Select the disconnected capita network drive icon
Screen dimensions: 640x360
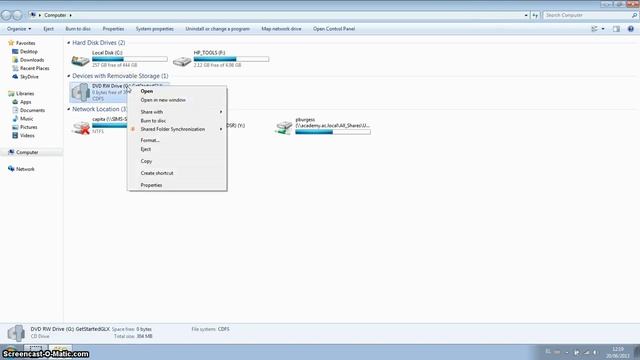pyautogui.click(x=80, y=127)
